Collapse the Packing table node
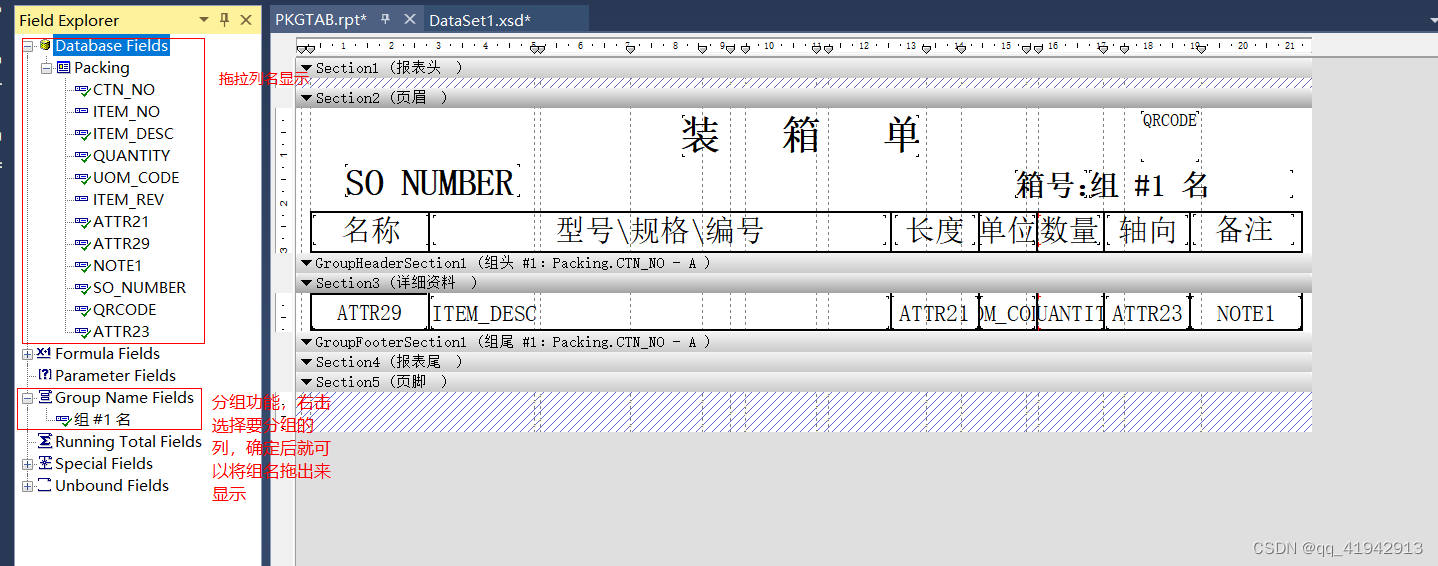1438x566 pixels. [x=46, y=68]
